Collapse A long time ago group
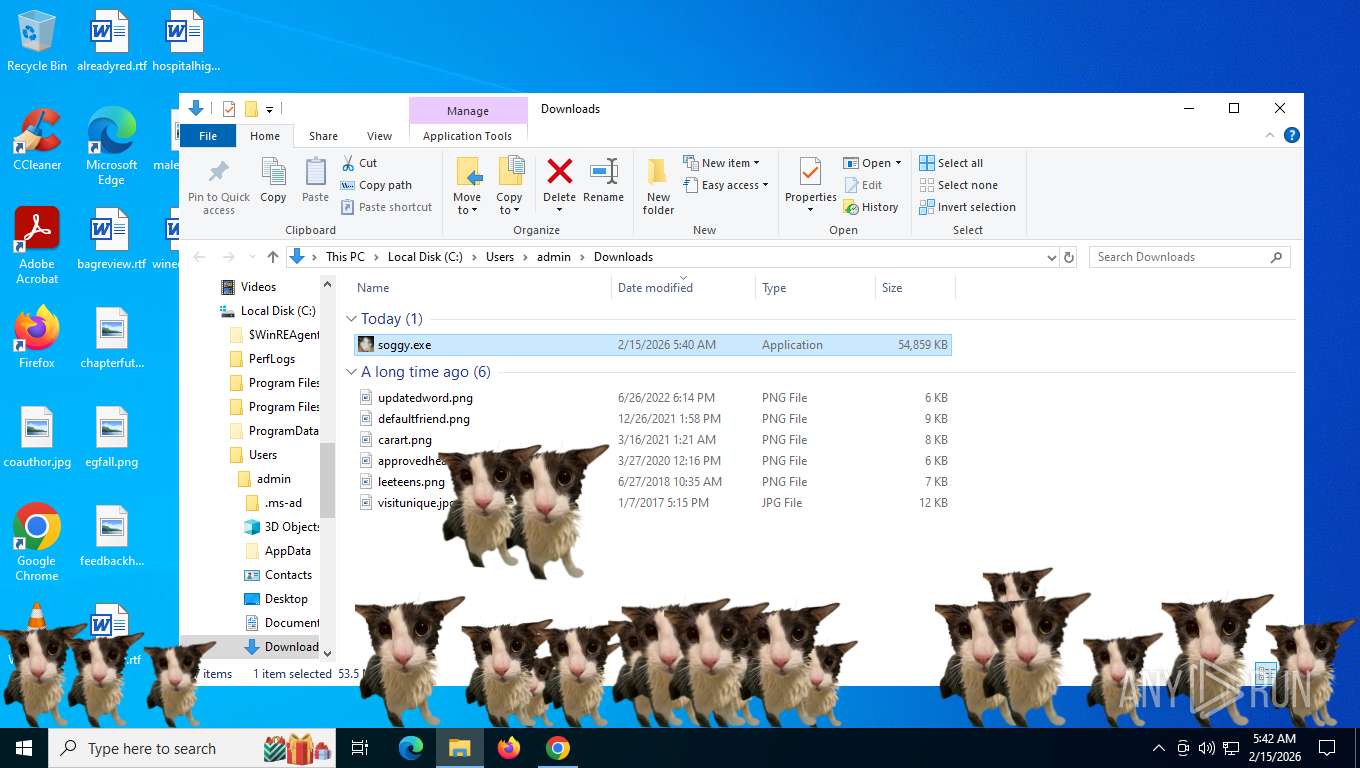This screenshot has height=768, width=1360. coord(351,372)
